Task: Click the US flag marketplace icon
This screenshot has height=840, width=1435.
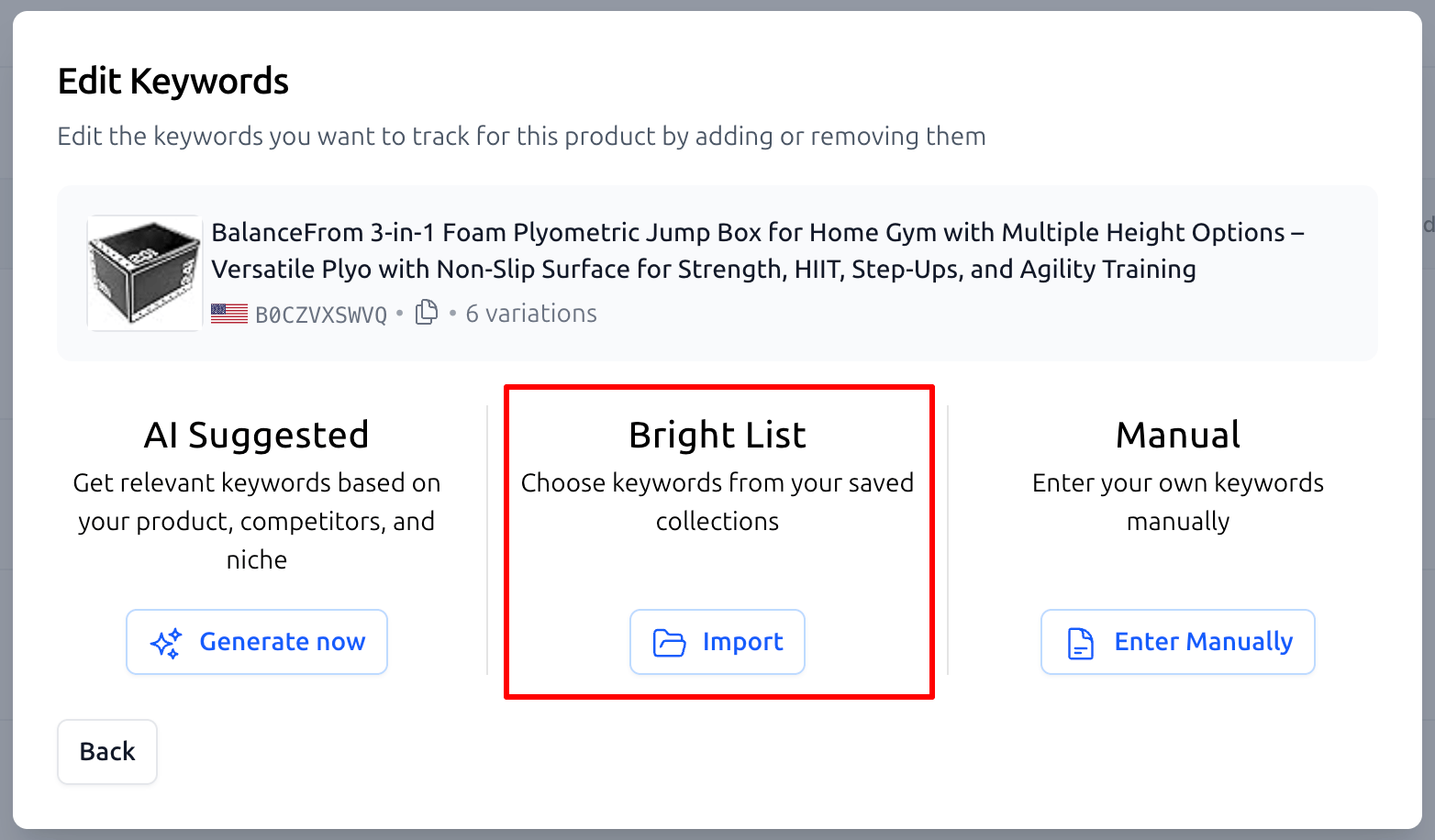Action: [x=229, y=314]
